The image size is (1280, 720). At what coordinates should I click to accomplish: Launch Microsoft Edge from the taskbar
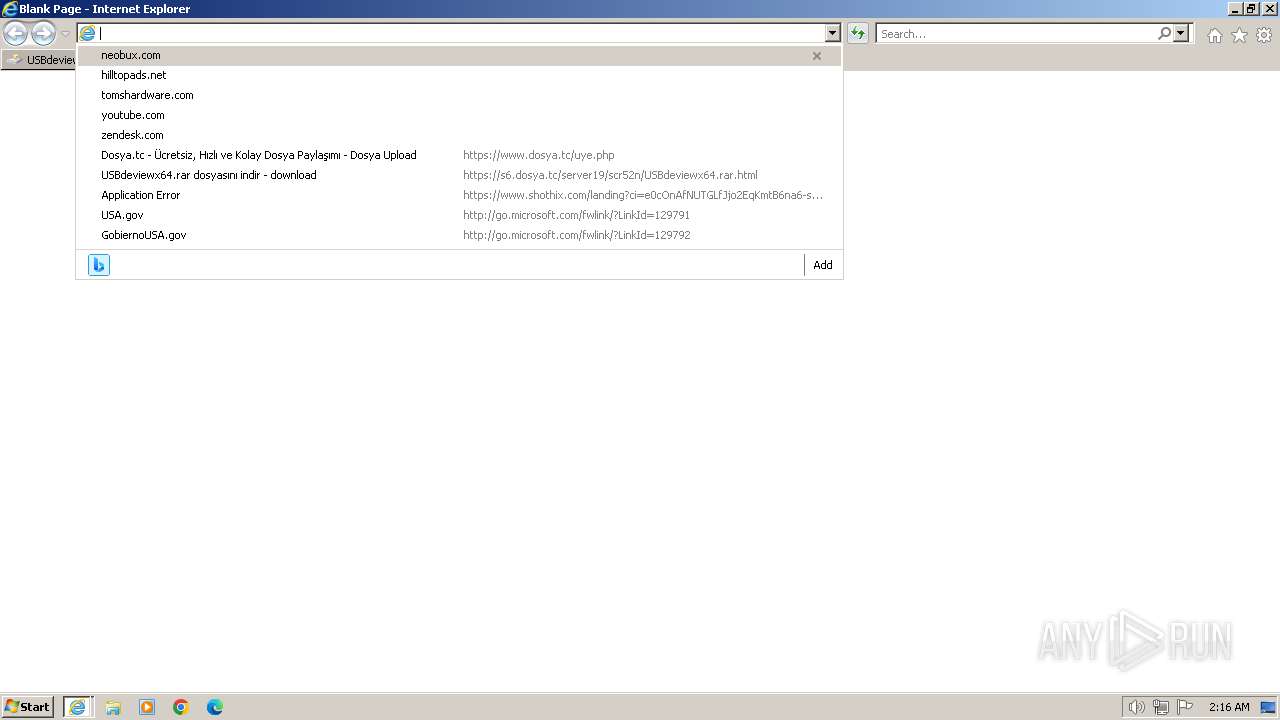[x=215, y=707]
